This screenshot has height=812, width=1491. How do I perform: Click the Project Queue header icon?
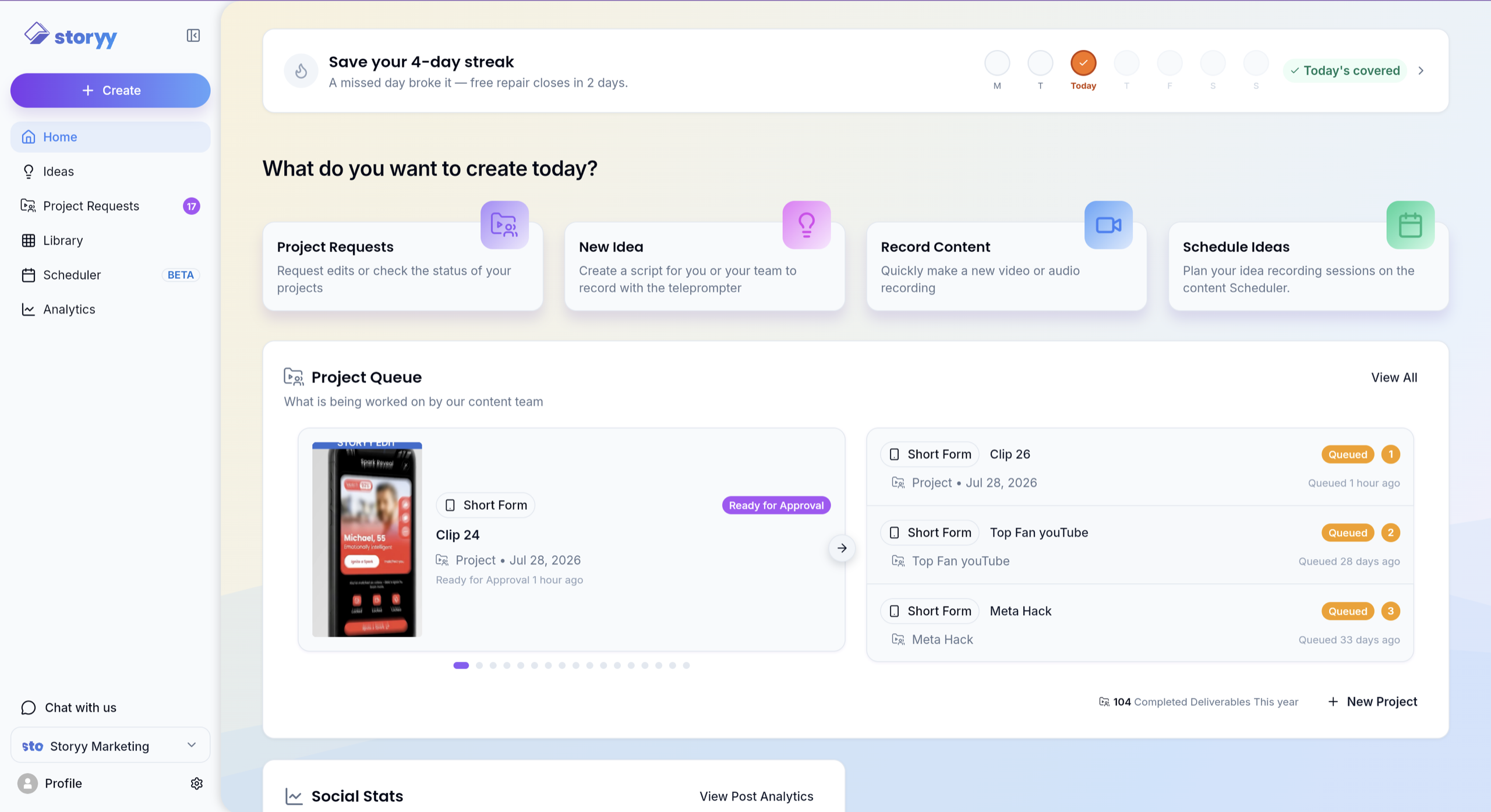pyautogui.click(x=294, y=377)
